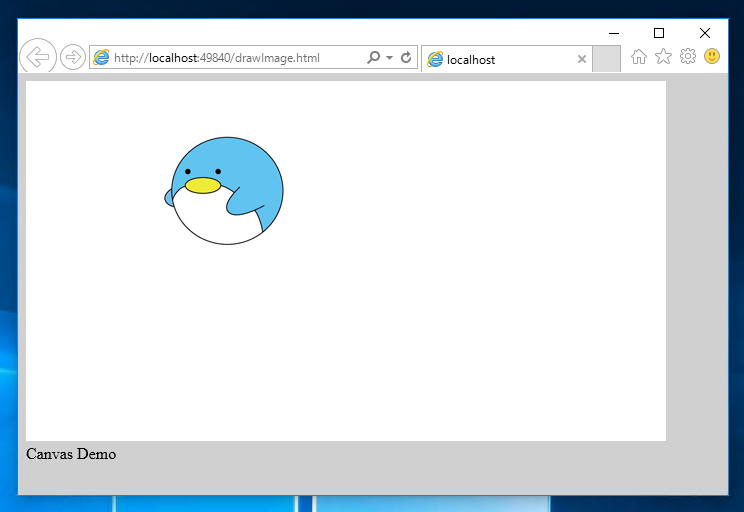Go back with the browser back arrow
This screenshot has height=512, width=744.
pyautogui.click(x=38, y=57)
